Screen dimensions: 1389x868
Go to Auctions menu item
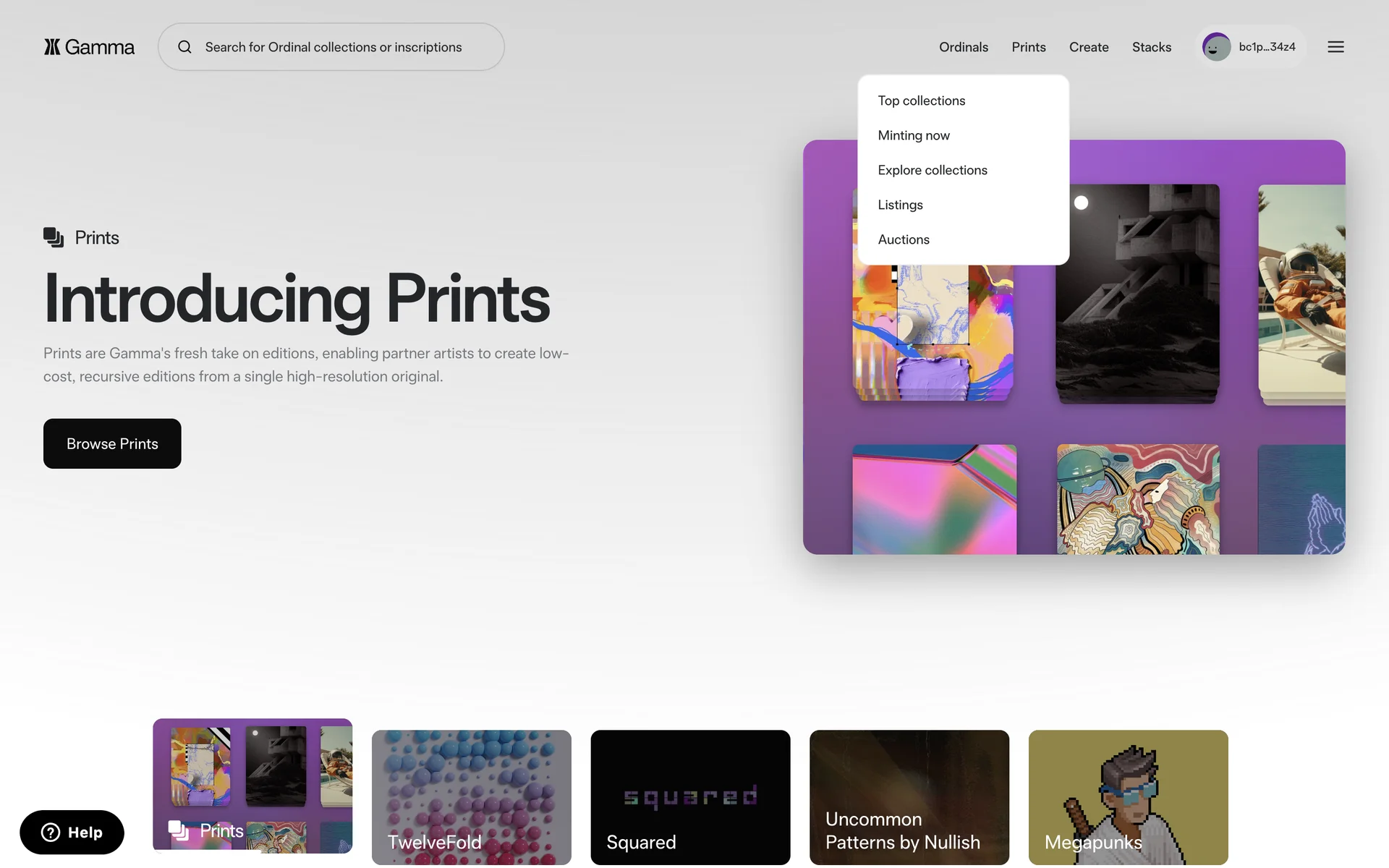tap(903, 239)
